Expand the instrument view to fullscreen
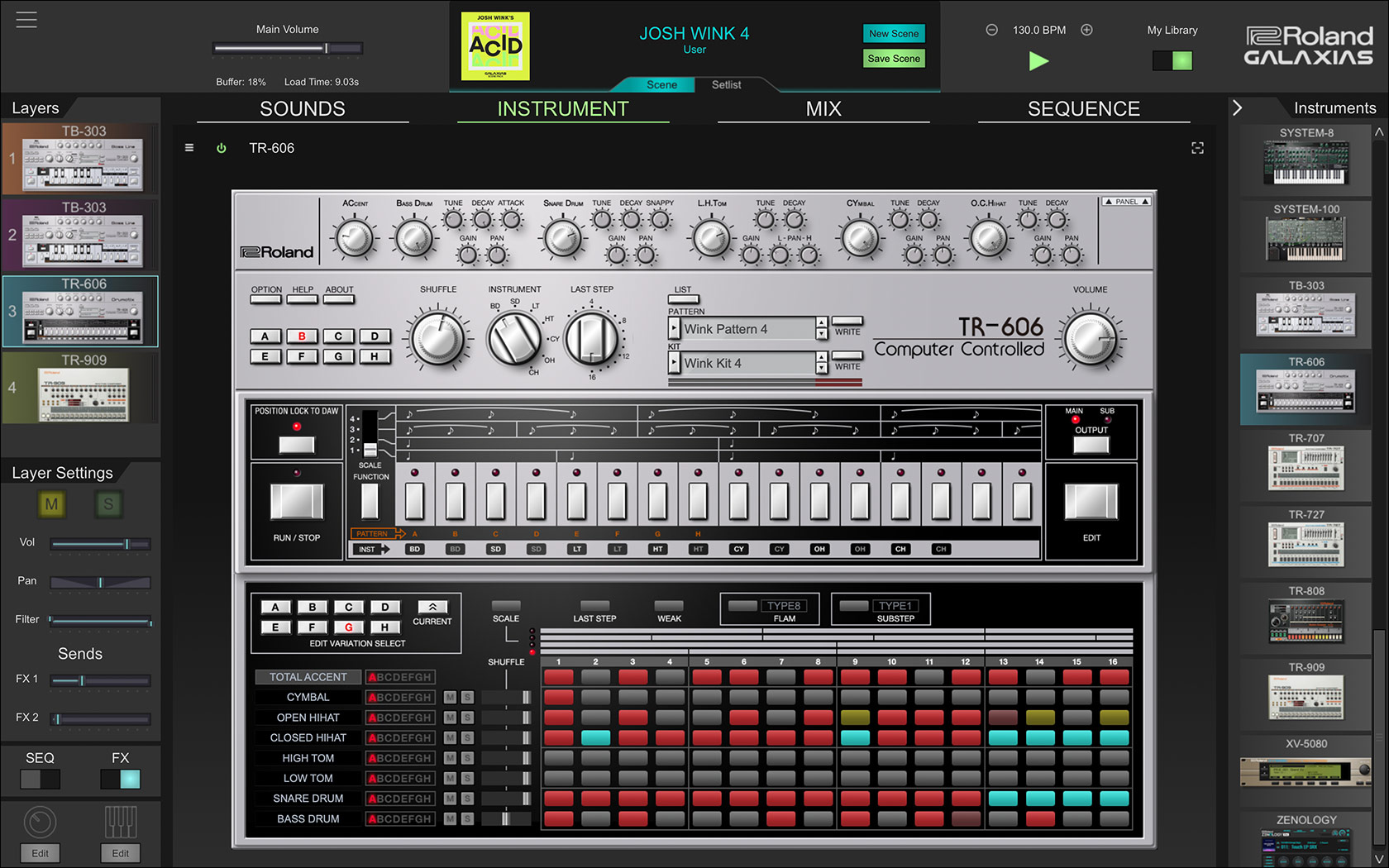1389x868 pixels. point(1197,148)
